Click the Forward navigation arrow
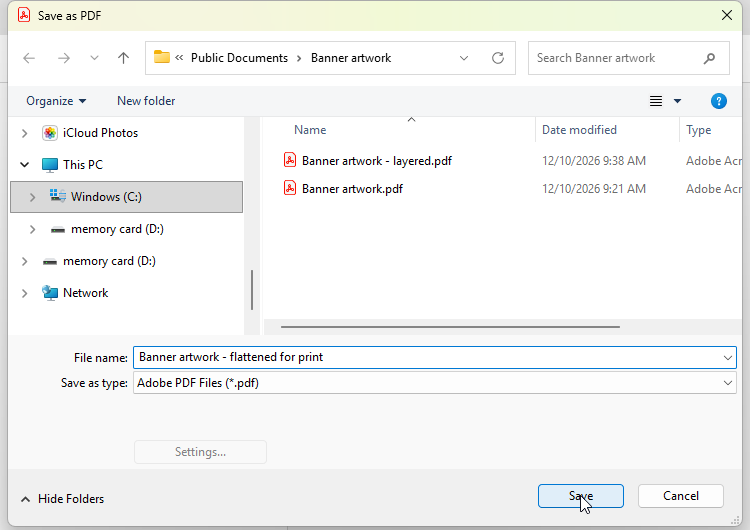 pyautogui.click(x=64, y=58)
